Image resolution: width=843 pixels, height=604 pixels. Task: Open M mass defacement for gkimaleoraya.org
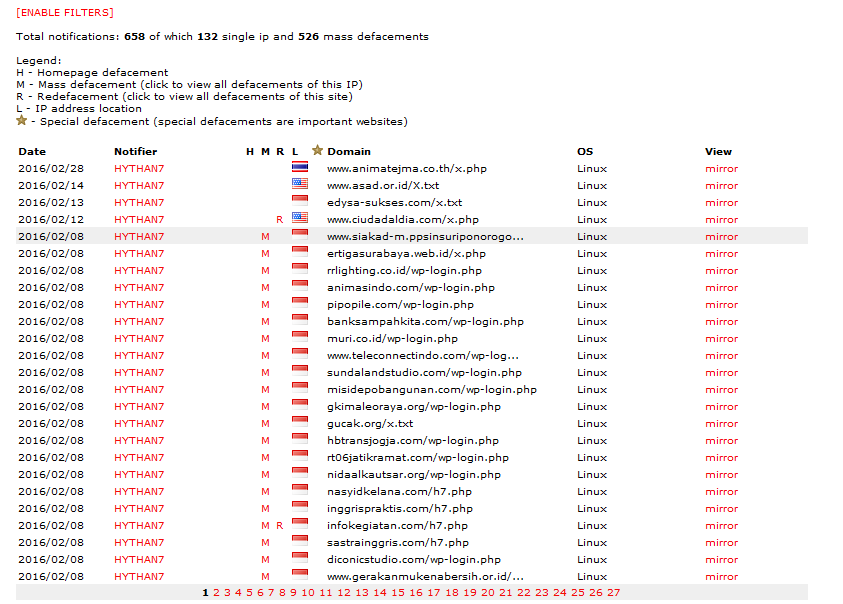click(x=265, y=407)
